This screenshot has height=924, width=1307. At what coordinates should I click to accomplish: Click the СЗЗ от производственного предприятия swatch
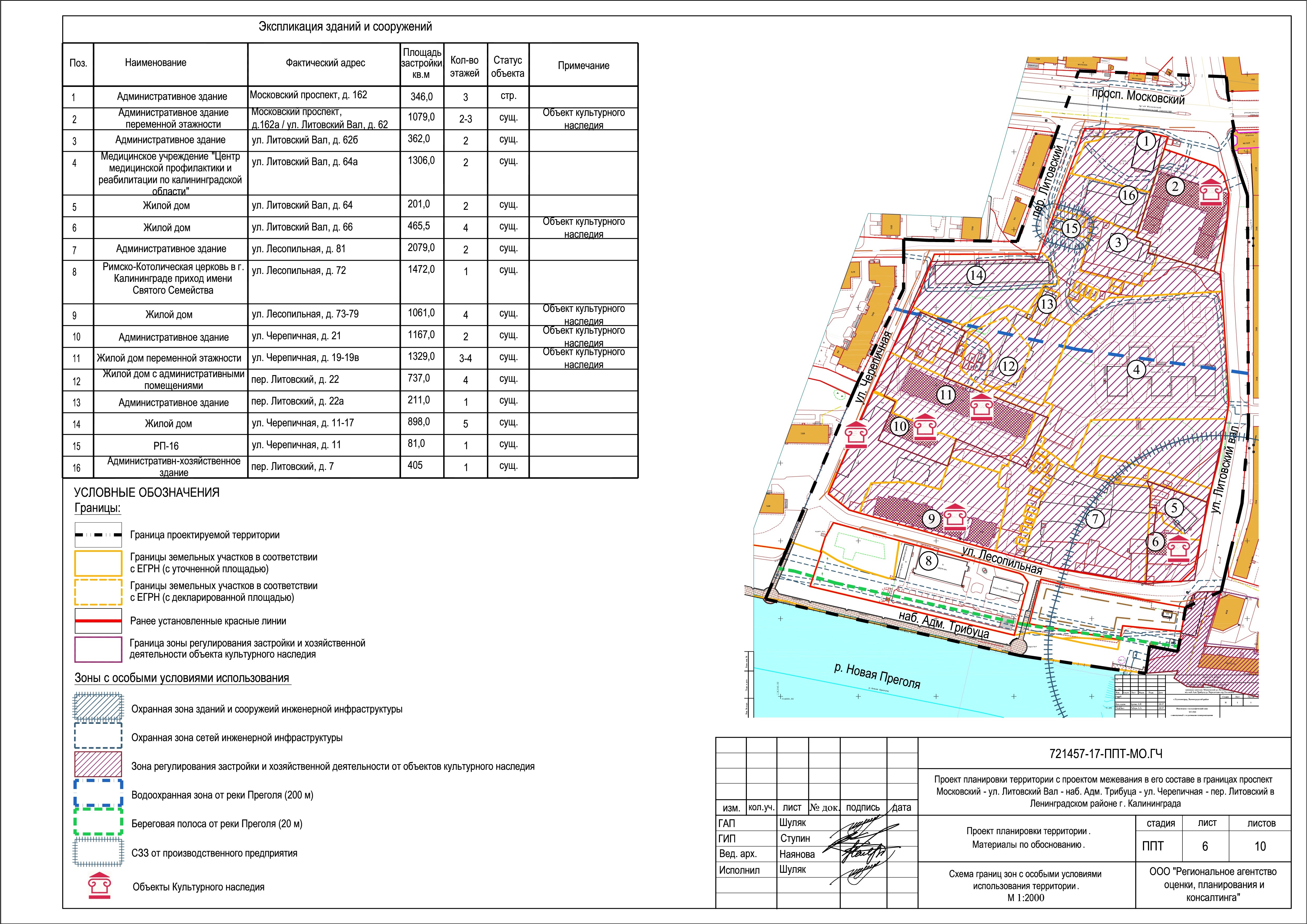point(98,852)
